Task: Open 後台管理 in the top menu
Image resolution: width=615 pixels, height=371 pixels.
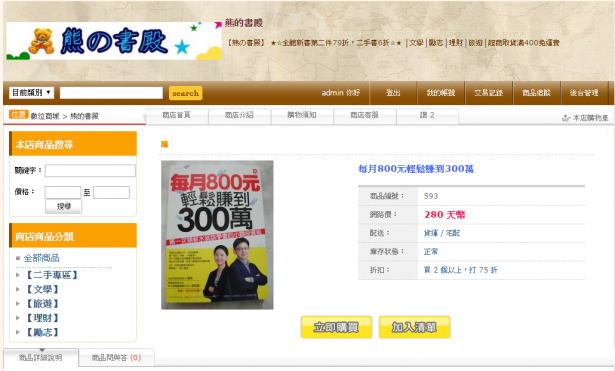Action: click(x=584, y=93)
